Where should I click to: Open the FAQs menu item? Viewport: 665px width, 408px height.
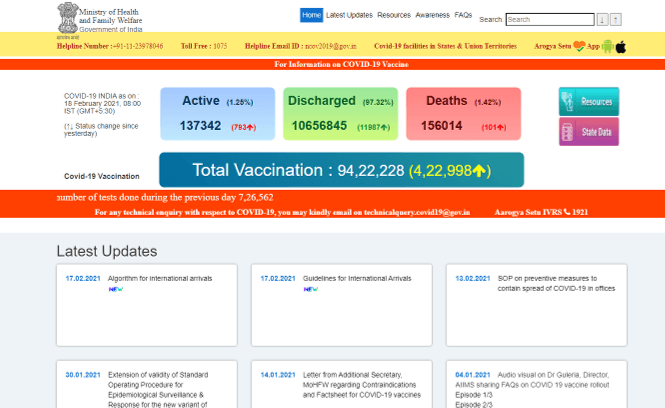click(x=463, y=15)
